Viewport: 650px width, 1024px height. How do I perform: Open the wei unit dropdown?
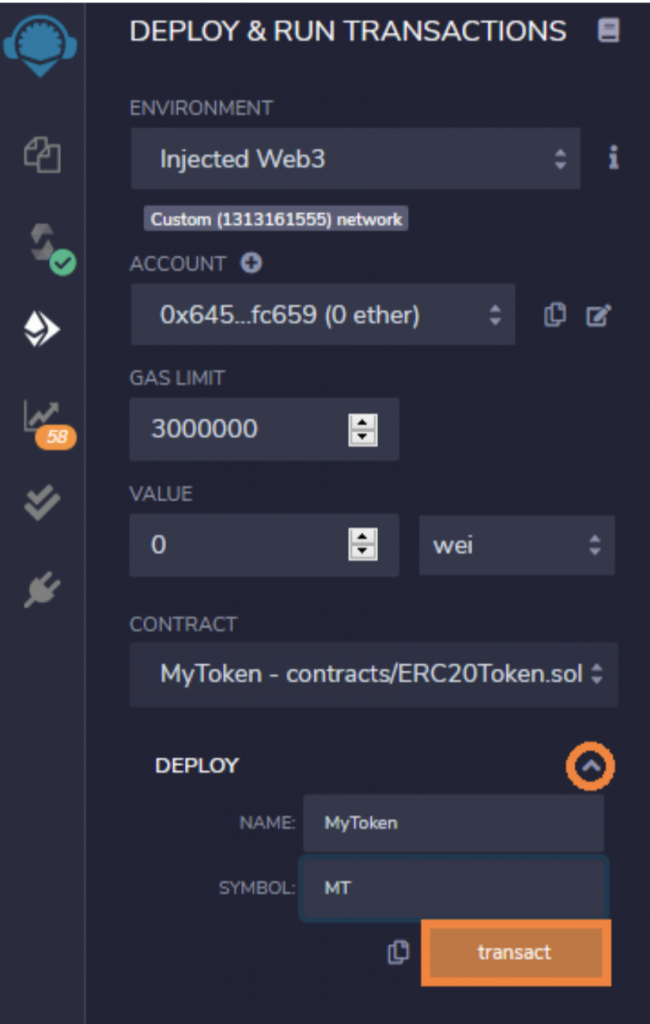point(517,545)
